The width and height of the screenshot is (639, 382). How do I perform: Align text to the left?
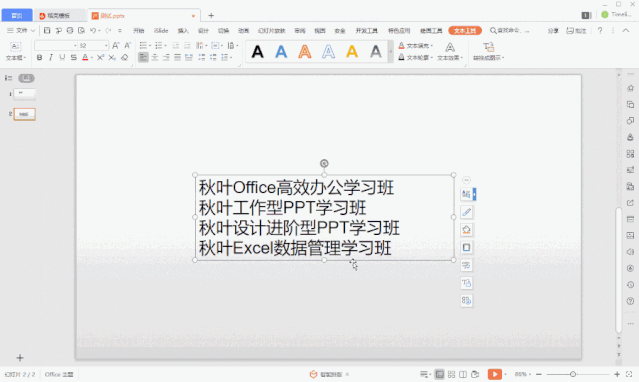coord(143,57)
